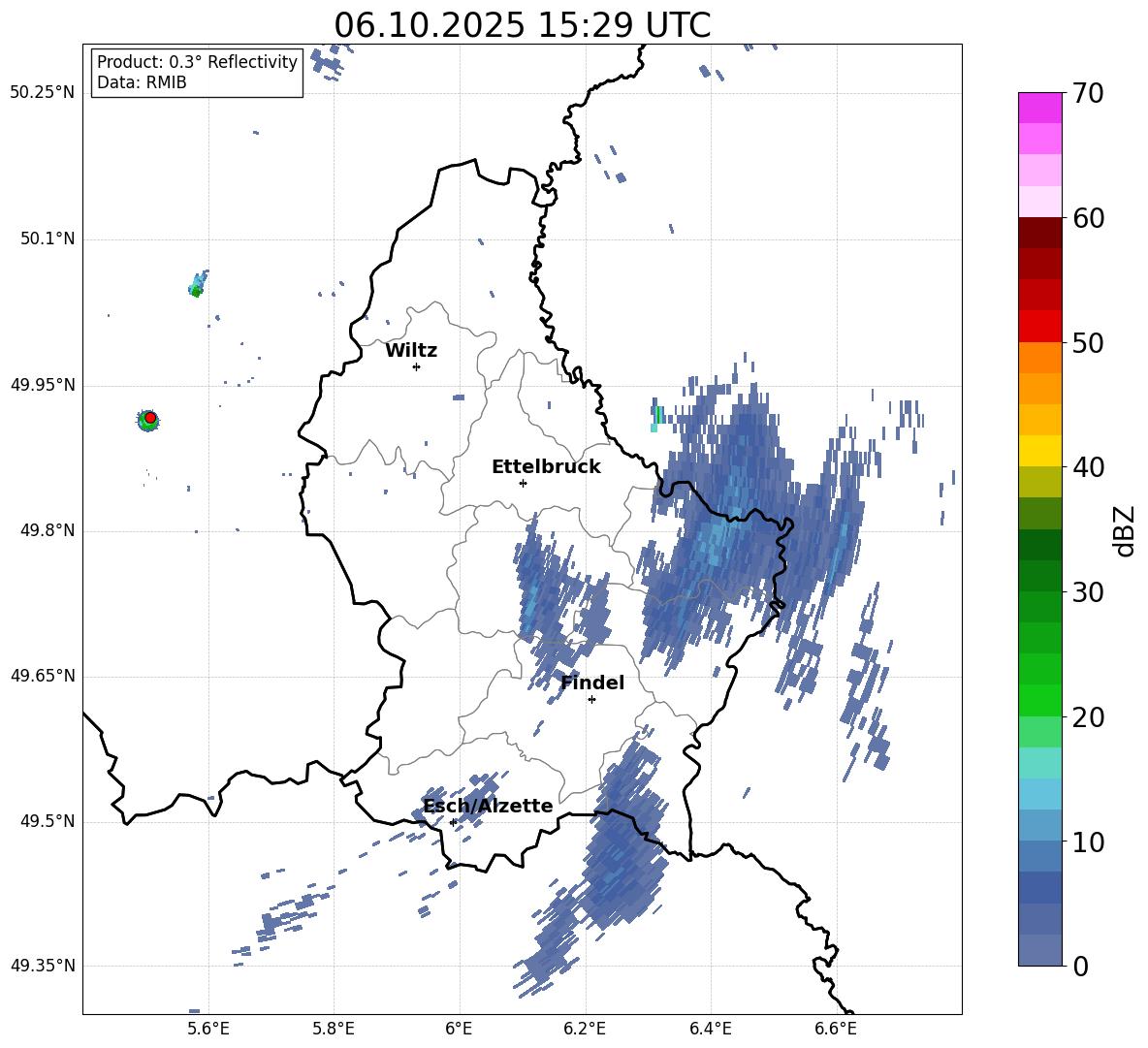Image resolution: width=1148 pixels, height=1048 pixels.
Task: Click the dBZ colorbar axis label
Action: pyautogui.click(x=1125, y=531)
